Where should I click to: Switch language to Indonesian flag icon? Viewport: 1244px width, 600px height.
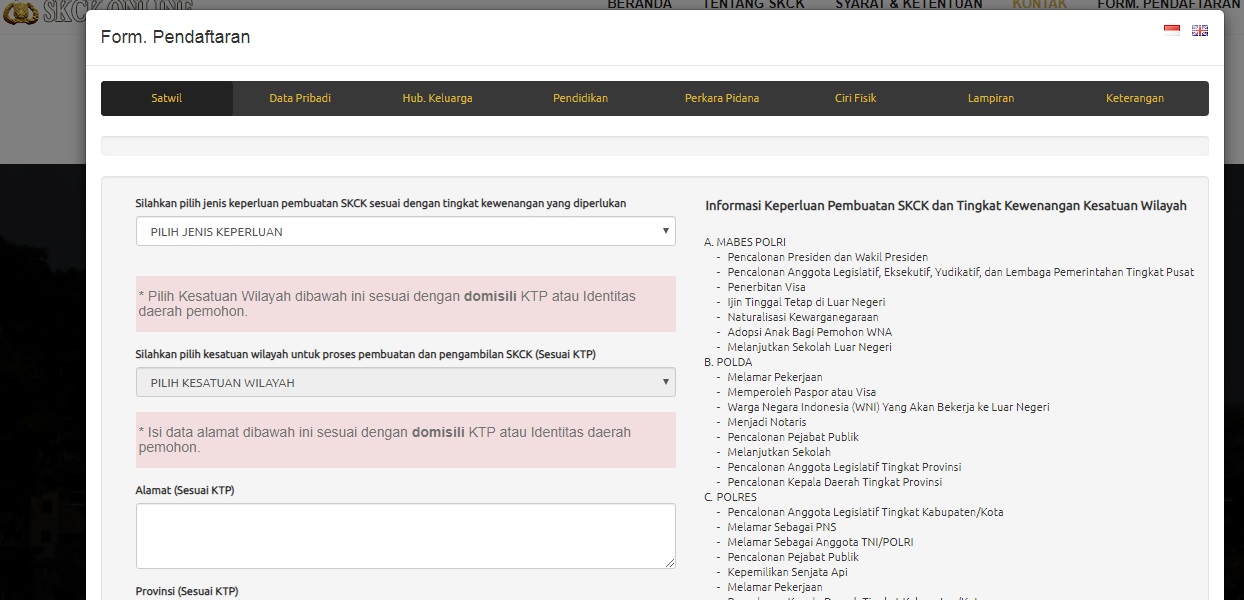coord(1172,30)
